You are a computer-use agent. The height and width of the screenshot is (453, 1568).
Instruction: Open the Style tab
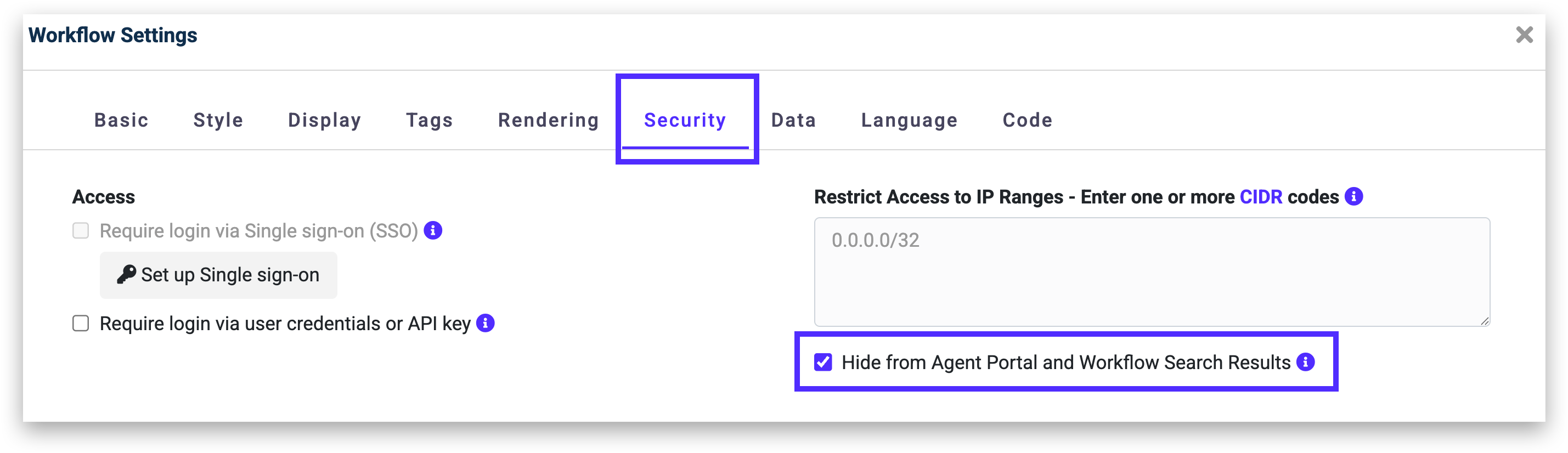(x=218, y=120)
